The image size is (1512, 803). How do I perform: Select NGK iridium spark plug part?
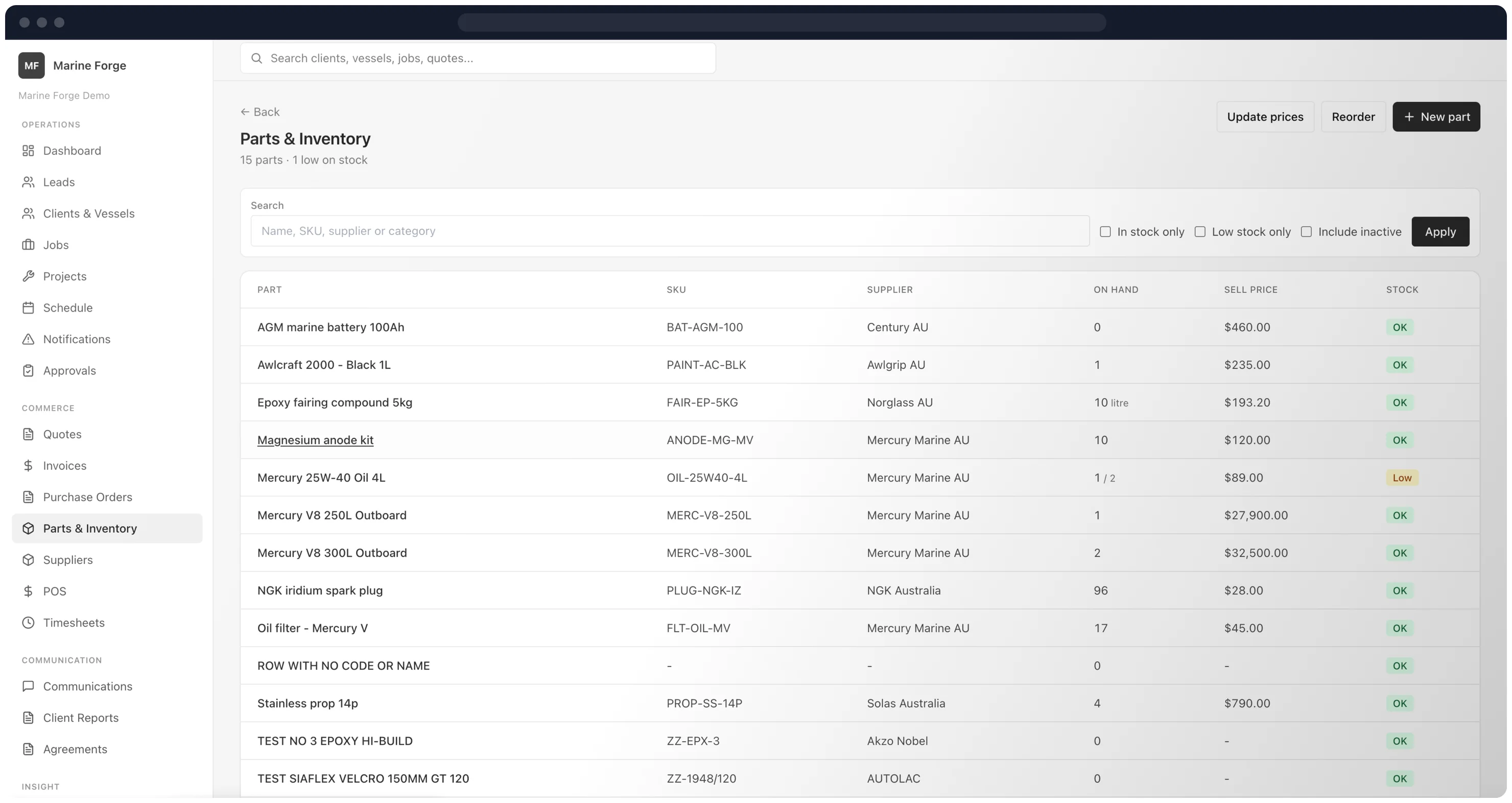pyautogui.click(x=320, y=591)
